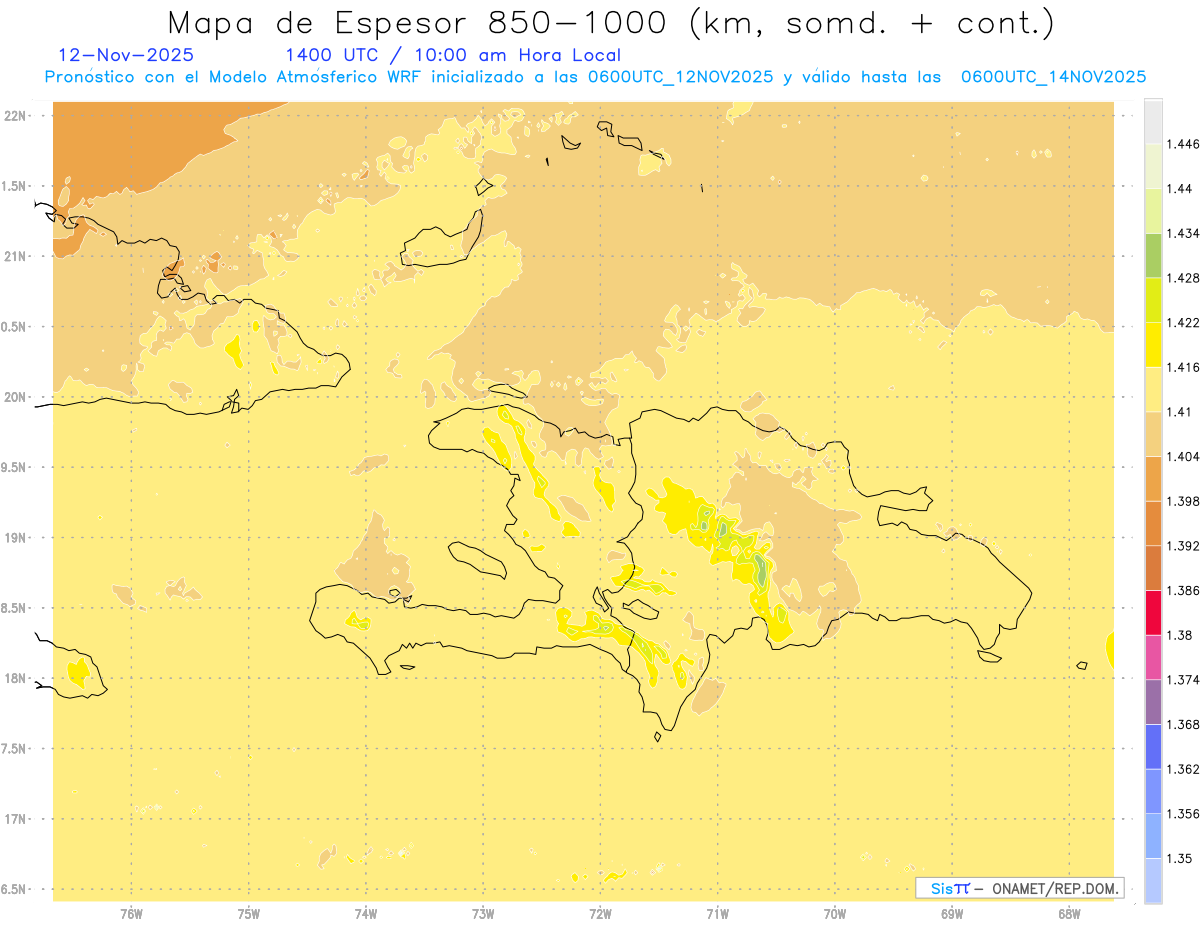Image resolution: width=1200 pixels, height=927 pixels.
Task: Click the 17N latitude label
Action: [15, 819]
